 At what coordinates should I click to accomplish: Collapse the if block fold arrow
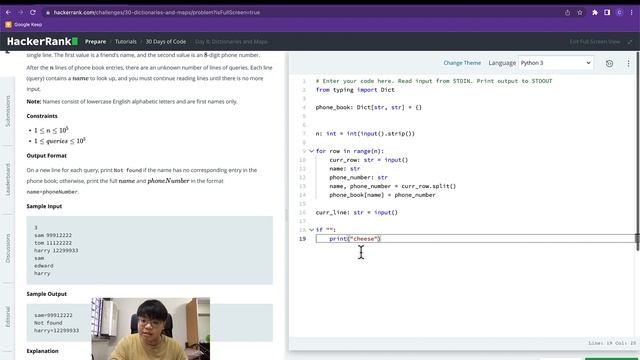point(311,230)
